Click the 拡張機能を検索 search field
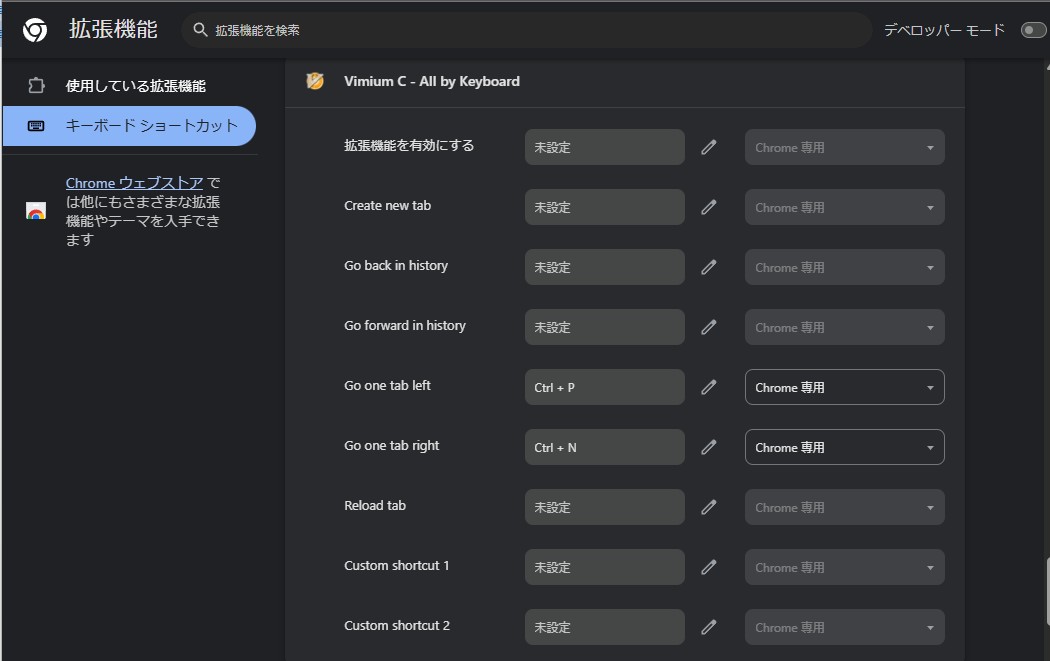This screenshot has height=661, width=1050. [x=526, y=30]
